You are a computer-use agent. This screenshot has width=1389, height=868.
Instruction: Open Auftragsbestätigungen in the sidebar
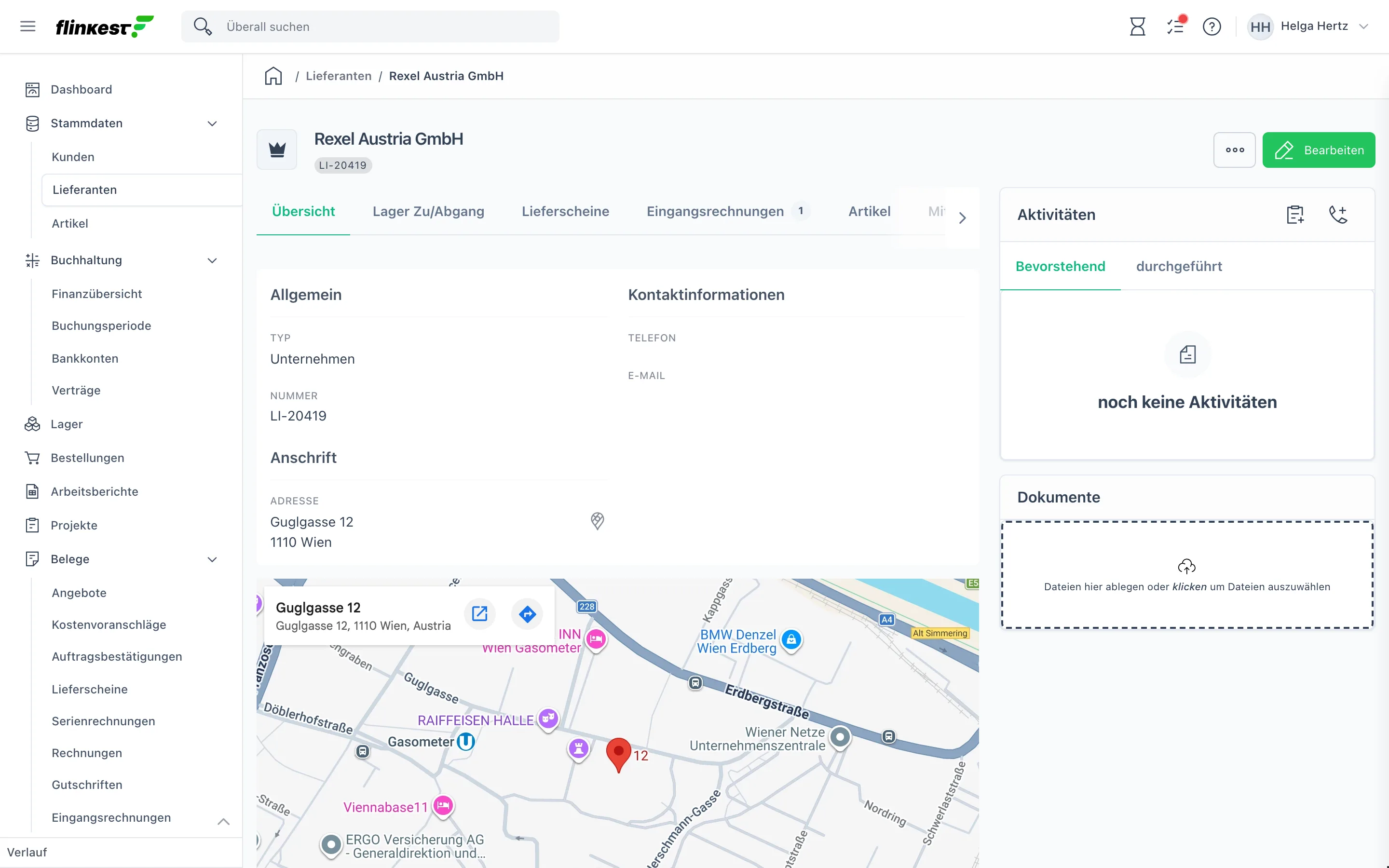coord(117,657)
